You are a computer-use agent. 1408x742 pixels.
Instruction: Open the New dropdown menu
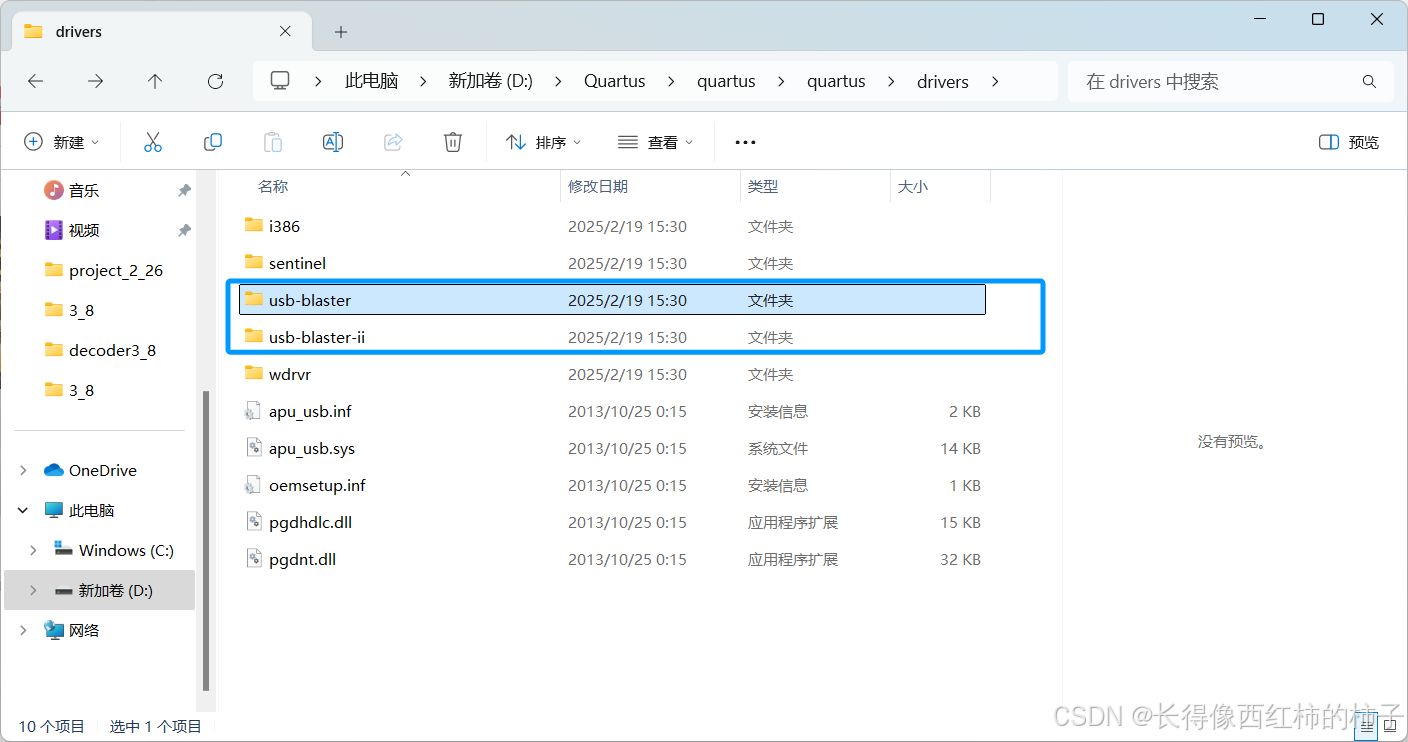(62, 142)
